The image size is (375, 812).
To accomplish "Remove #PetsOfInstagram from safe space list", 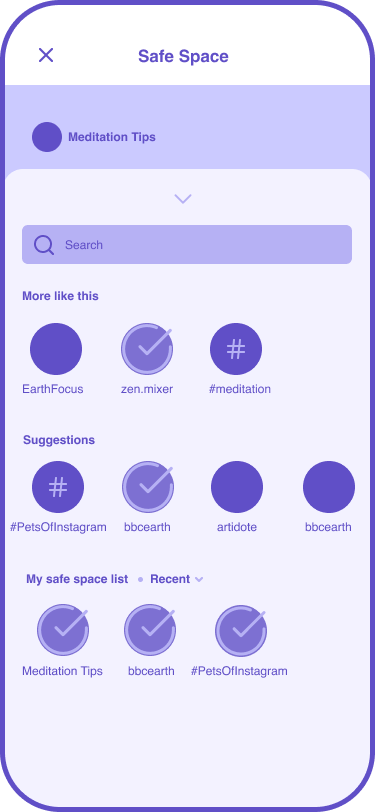I will (x=241, y=630).
